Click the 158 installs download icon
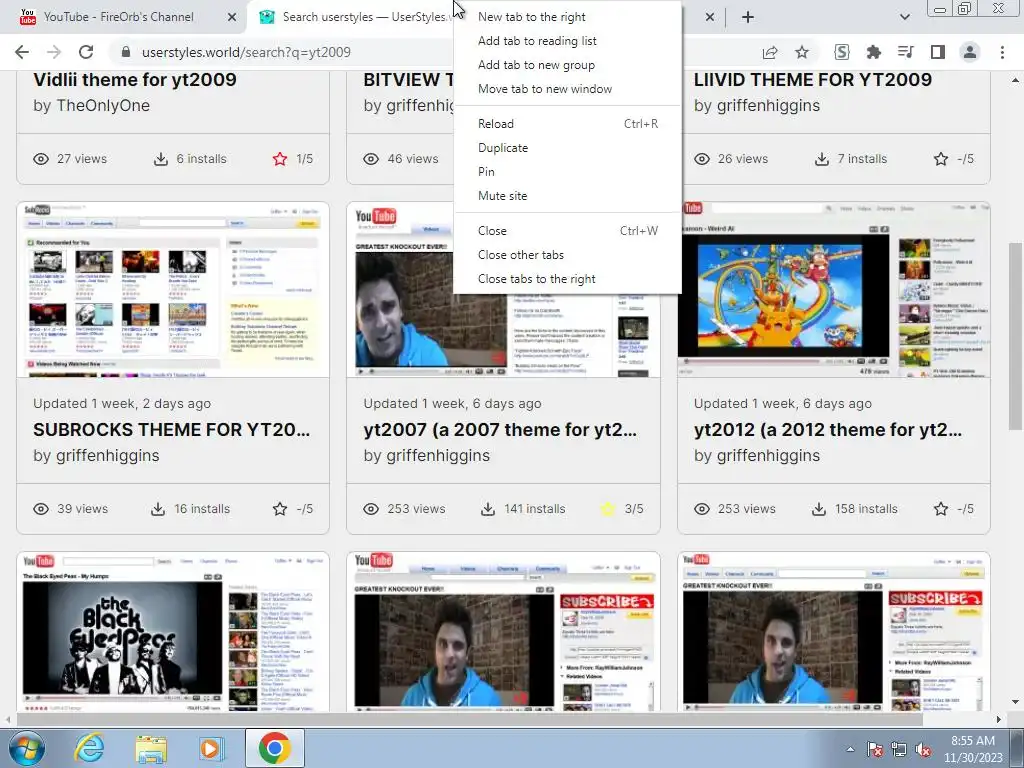This screenshot has width=1024, height=768. (x=819, y=509)
